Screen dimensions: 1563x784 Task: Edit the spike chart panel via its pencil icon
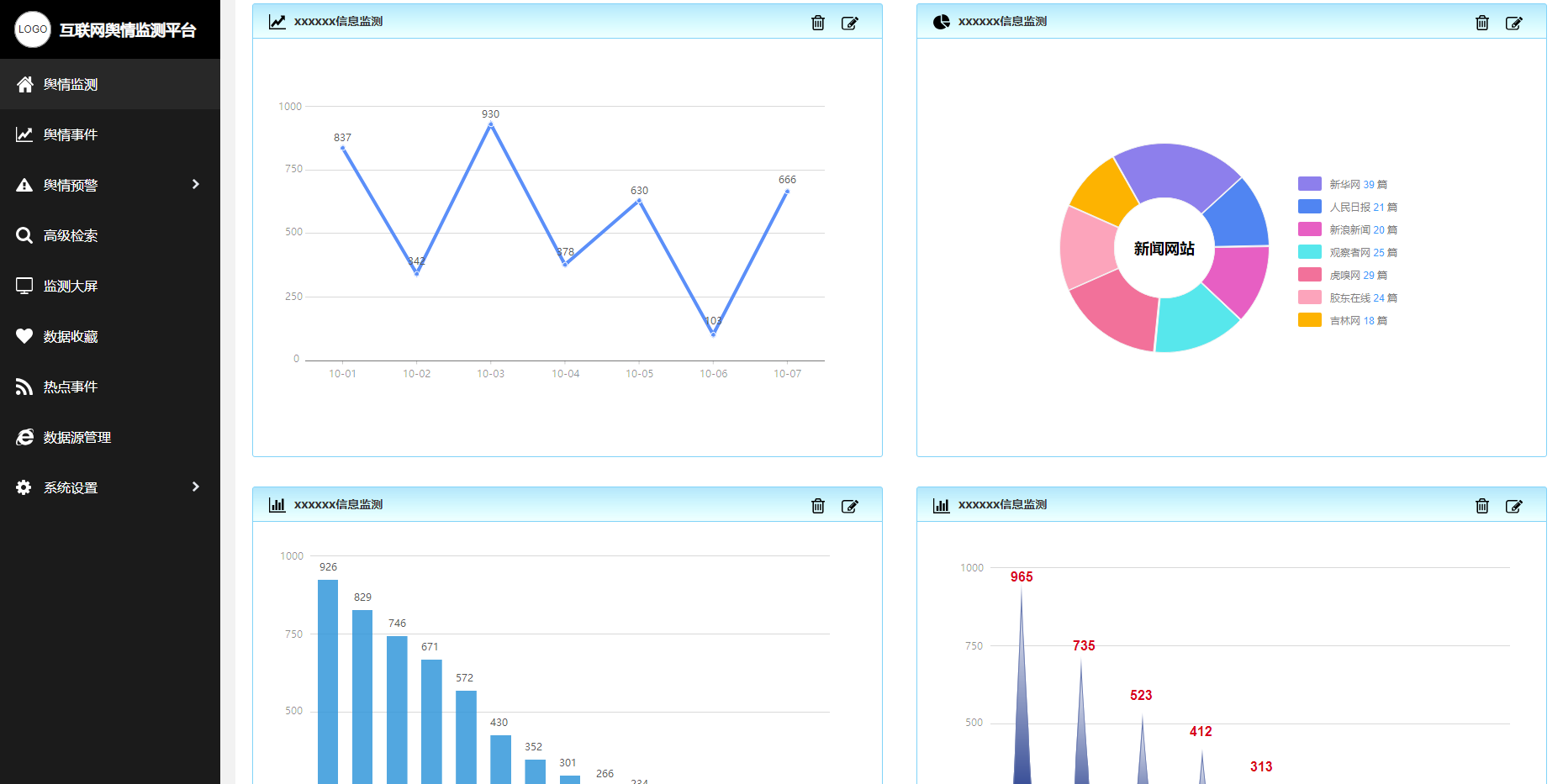pyautogui.click(x=1514, y=506)
